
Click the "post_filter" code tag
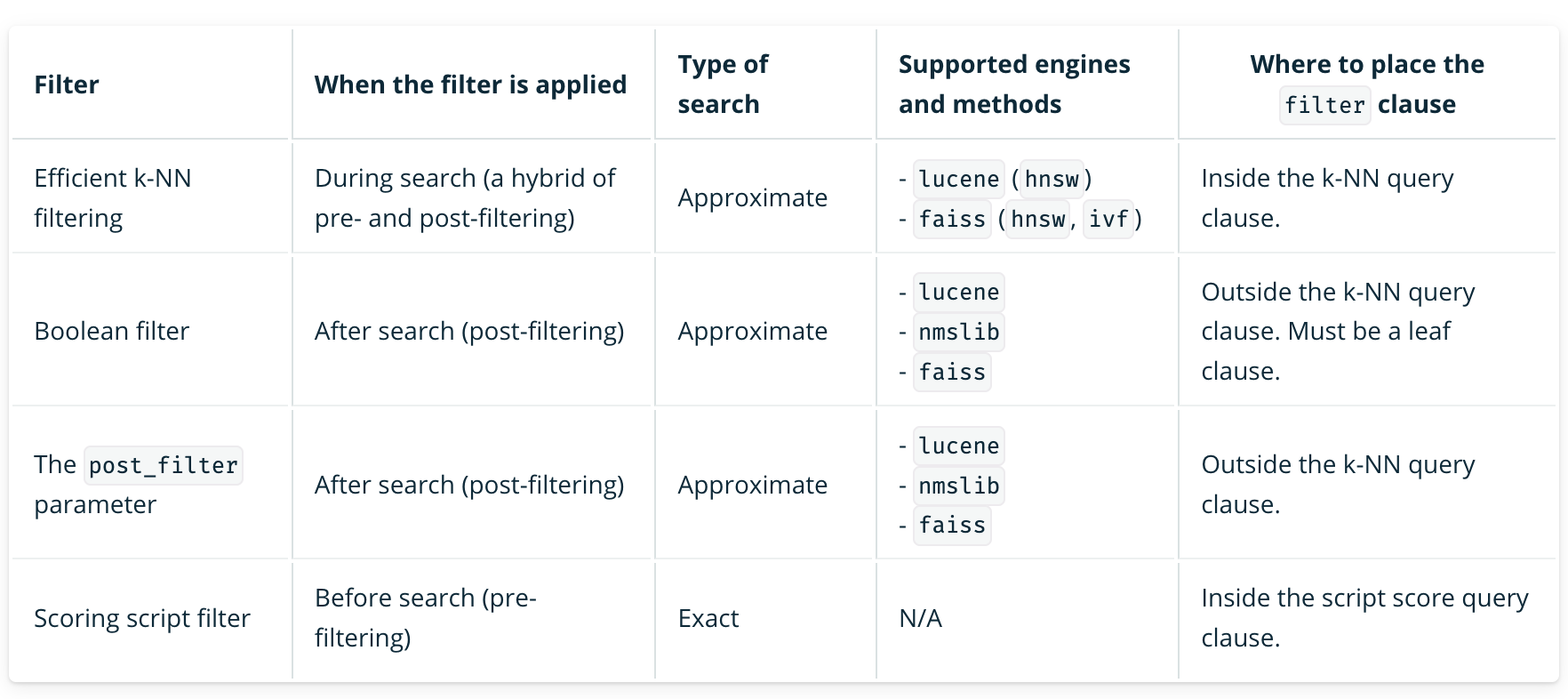[164, 465]
